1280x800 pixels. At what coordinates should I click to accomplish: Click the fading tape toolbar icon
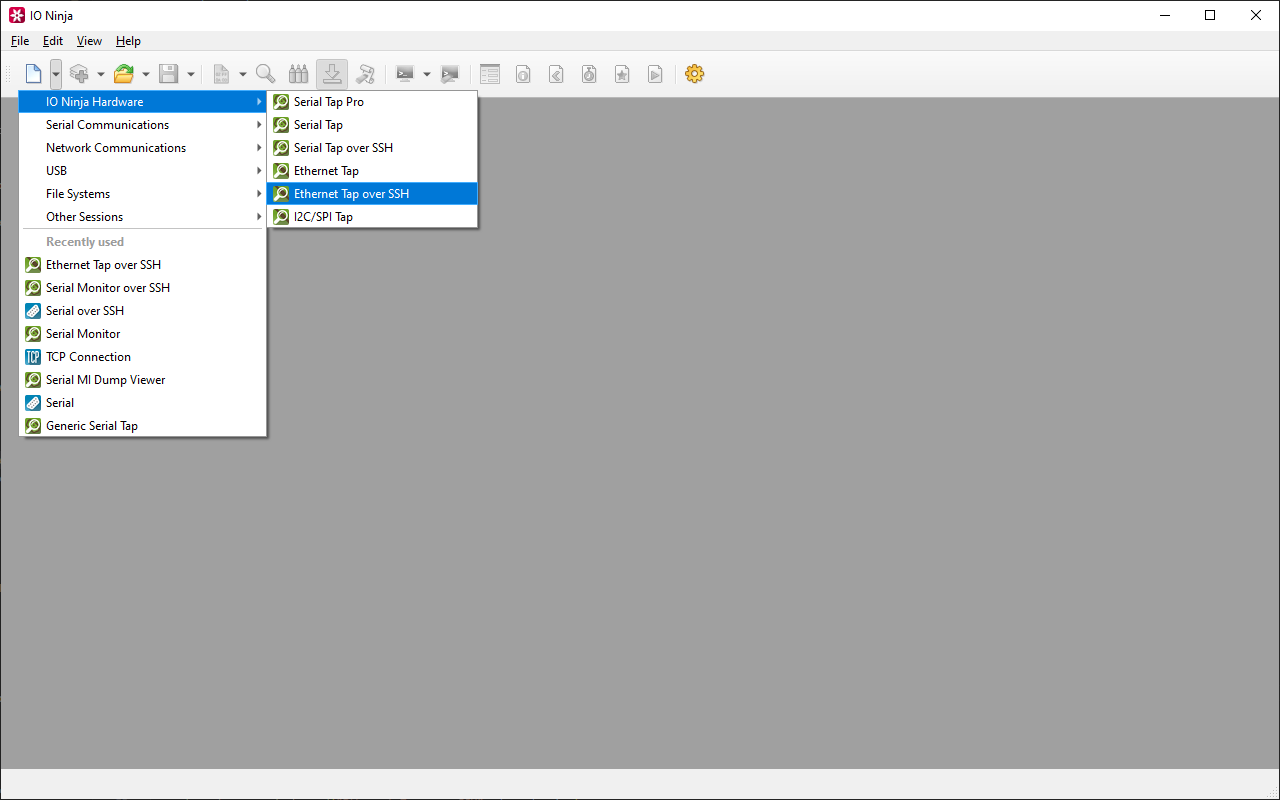[x=365, y=74]
